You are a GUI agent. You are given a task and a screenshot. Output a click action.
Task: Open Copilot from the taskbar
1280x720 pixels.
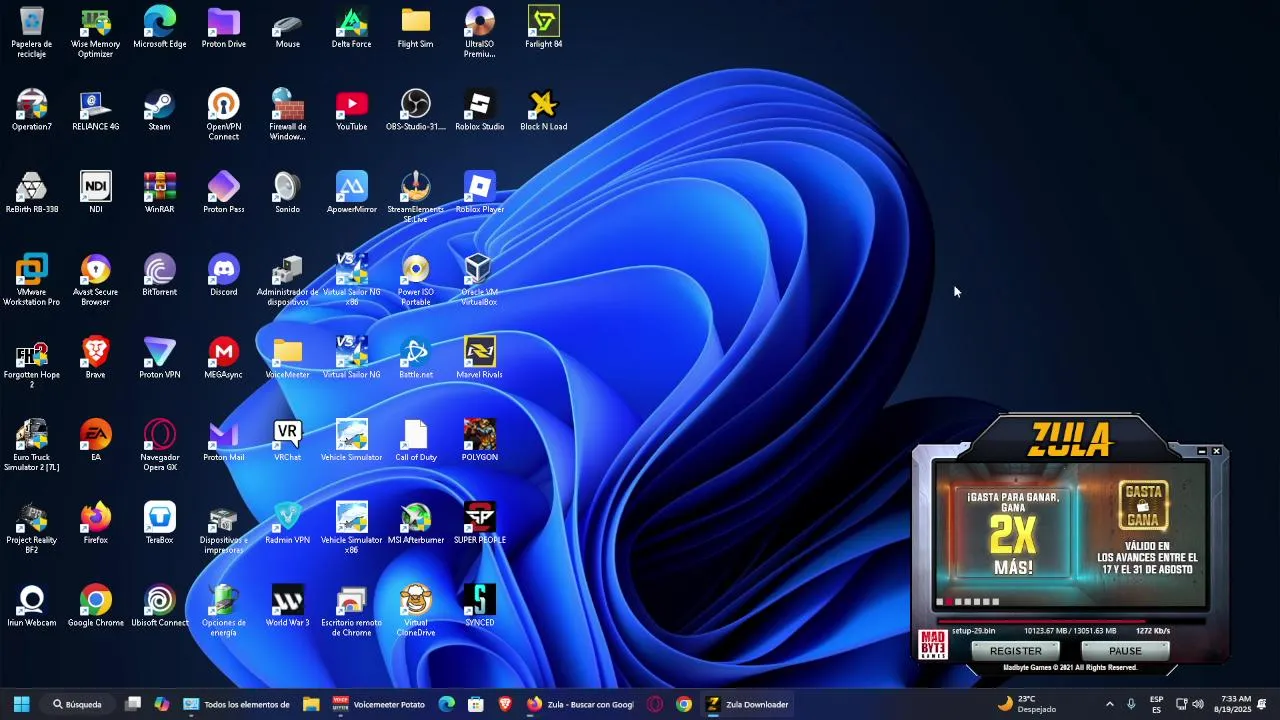click(x=162, y=704)
